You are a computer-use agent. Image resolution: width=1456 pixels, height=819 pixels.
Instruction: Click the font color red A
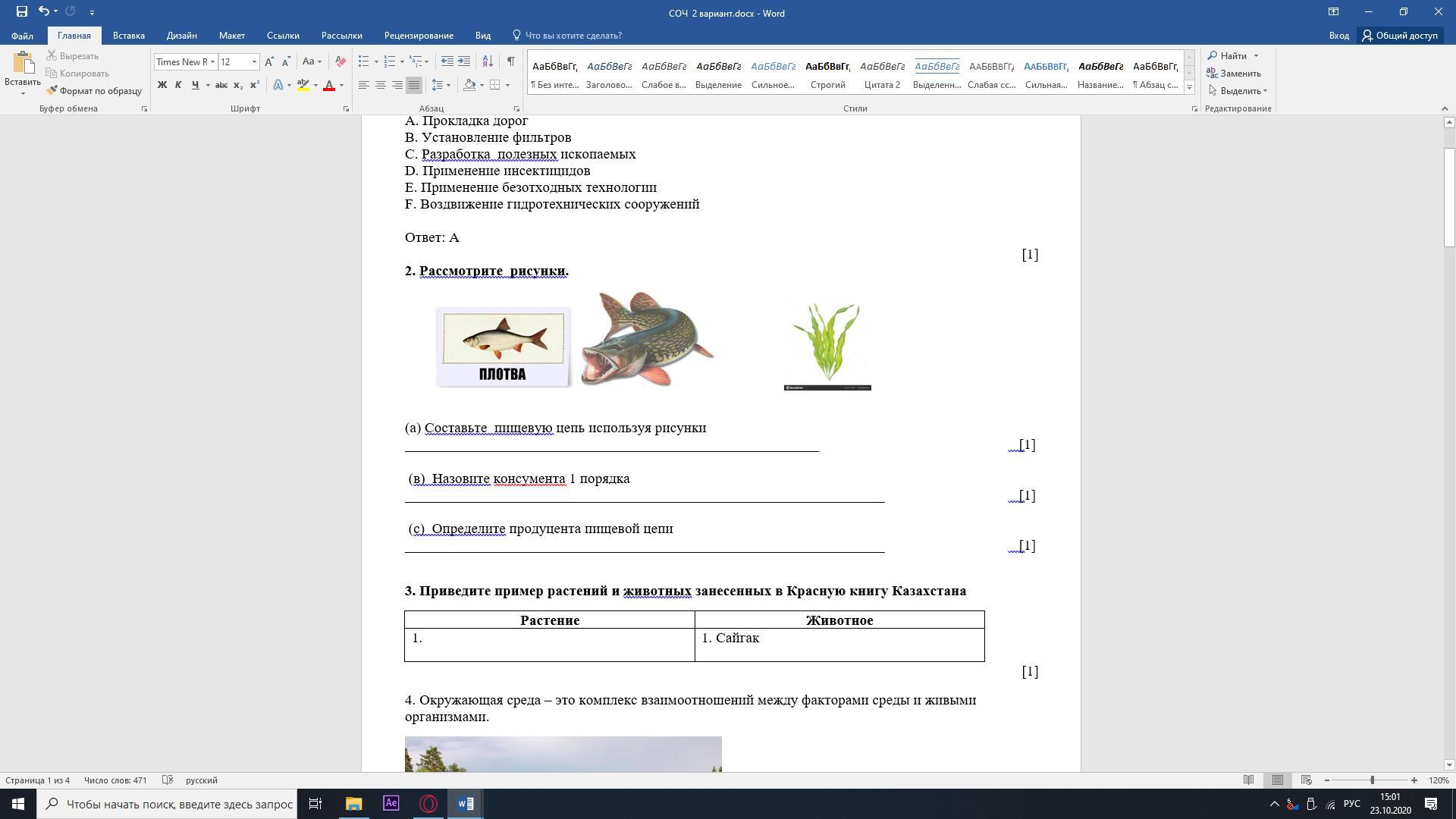(x=329, y=85)
